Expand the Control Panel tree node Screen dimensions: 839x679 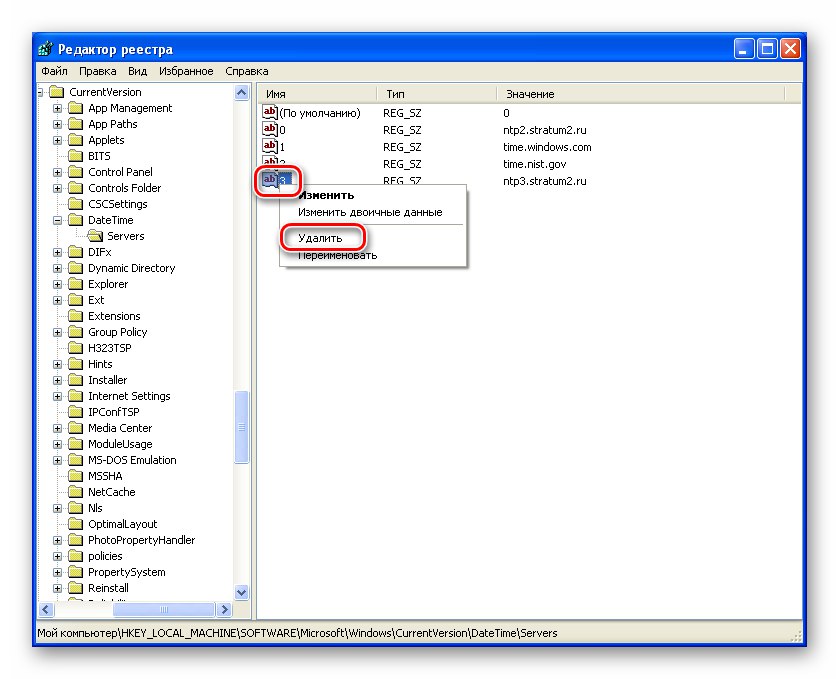57,172
